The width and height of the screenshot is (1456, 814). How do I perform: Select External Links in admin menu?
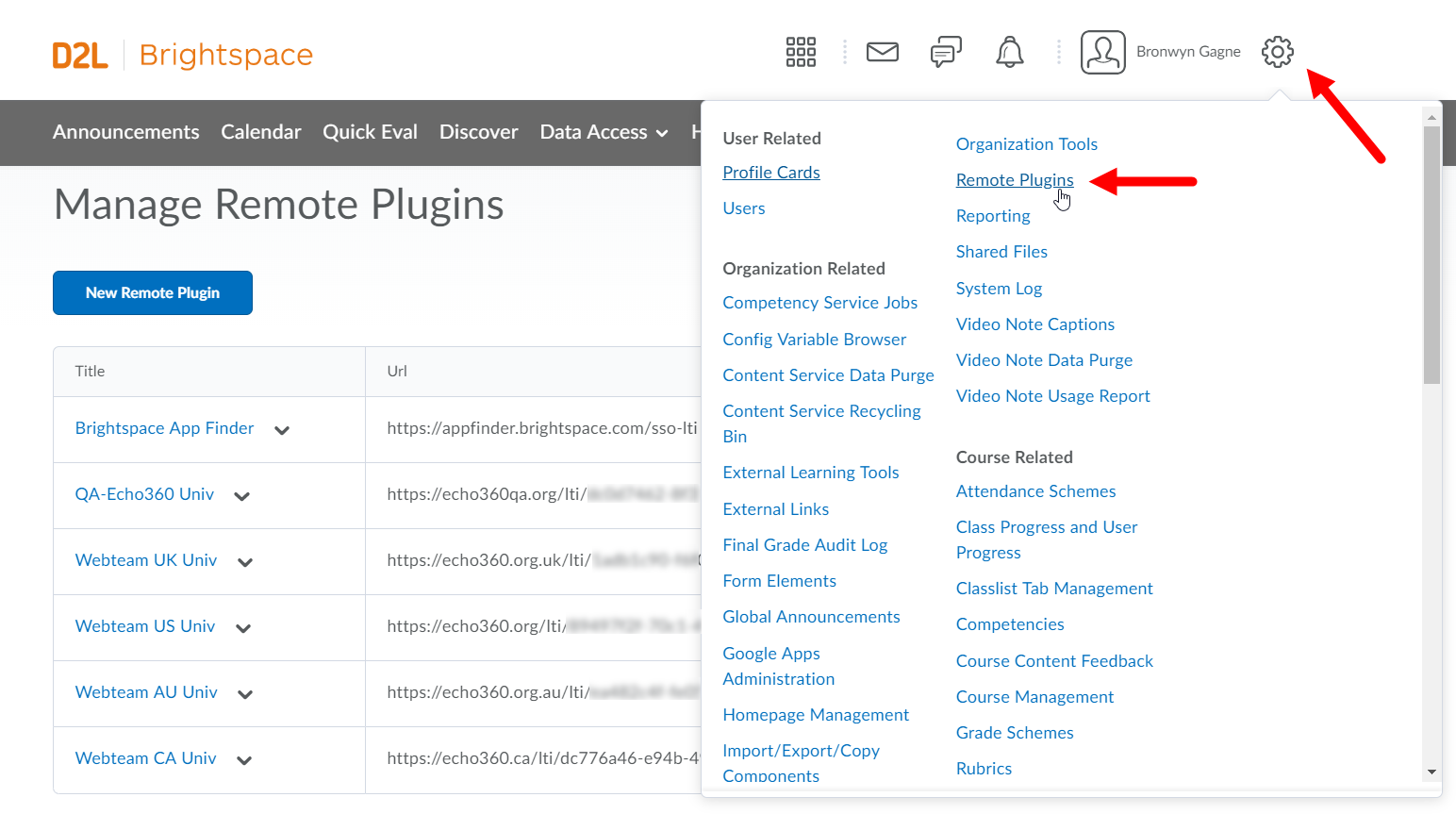point(776,509)
